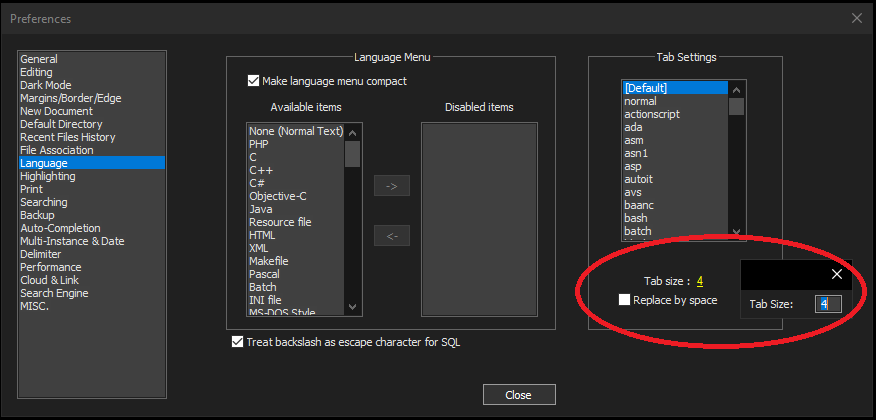Screen dimensions: 876x420
Task: Toggle Make language menu compact checkbox
Action: pos(253,81)
